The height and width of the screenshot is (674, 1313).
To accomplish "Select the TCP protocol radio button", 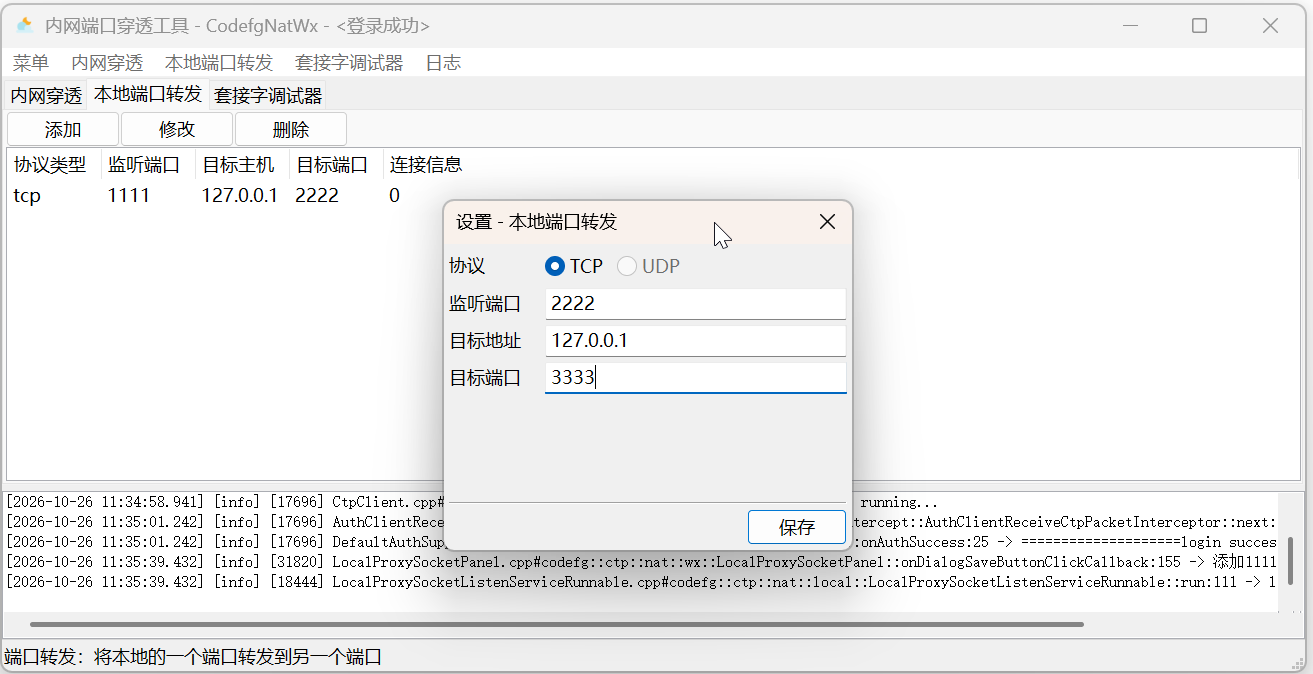I will tap(574, 266).
